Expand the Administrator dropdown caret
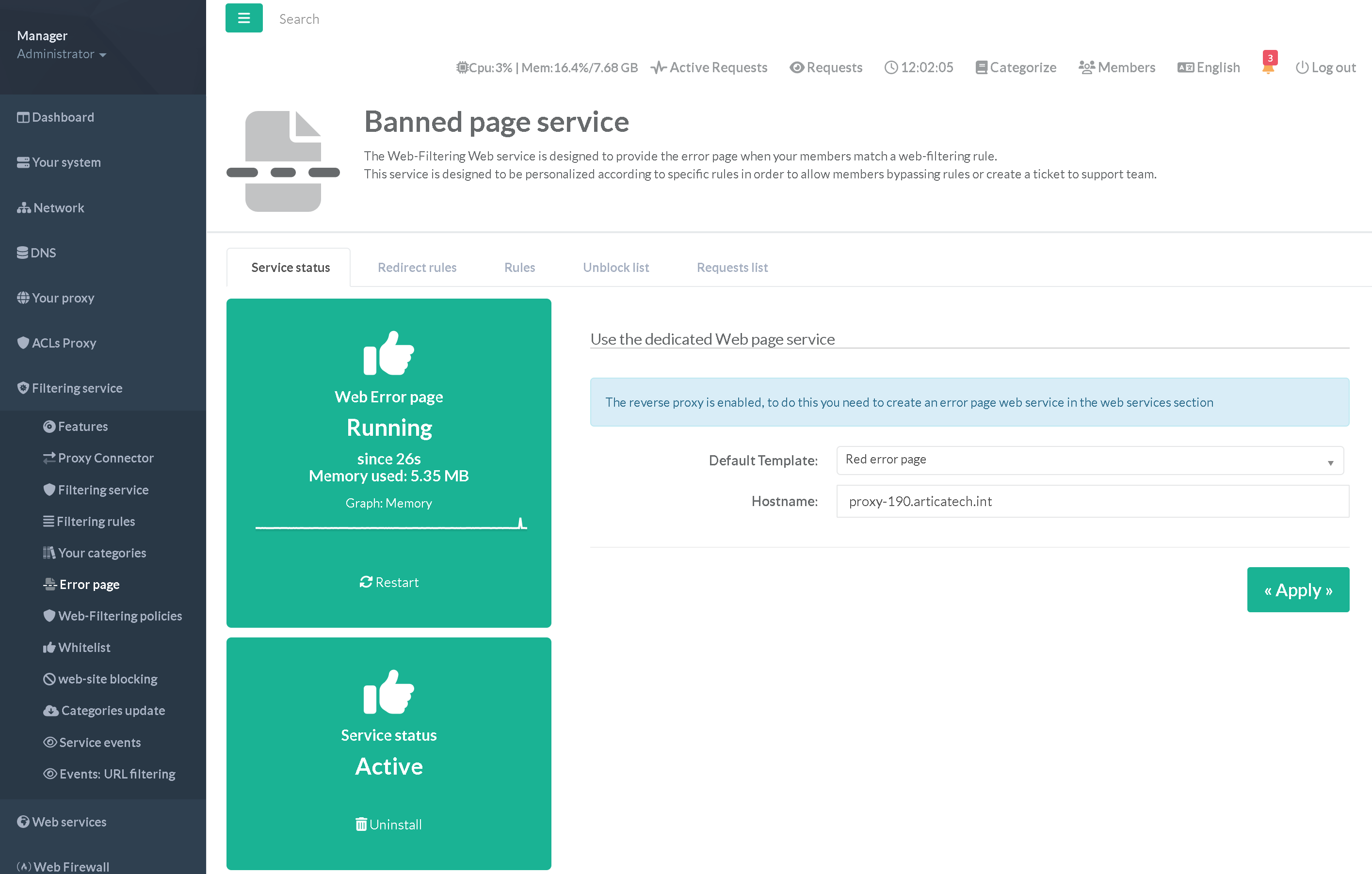 (x=103, y=55)
